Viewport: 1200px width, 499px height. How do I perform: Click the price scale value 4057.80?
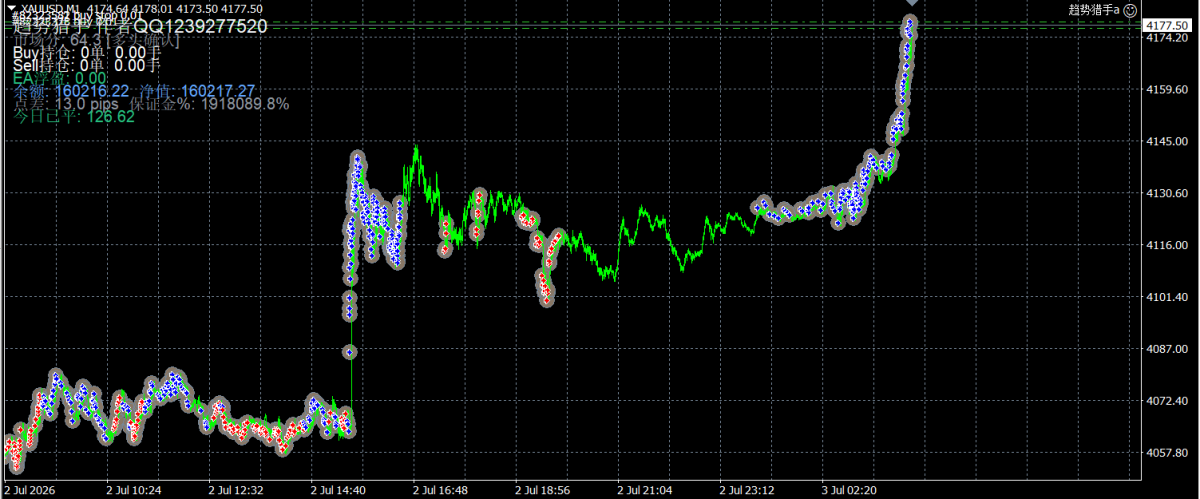[x=1166, y=453]
